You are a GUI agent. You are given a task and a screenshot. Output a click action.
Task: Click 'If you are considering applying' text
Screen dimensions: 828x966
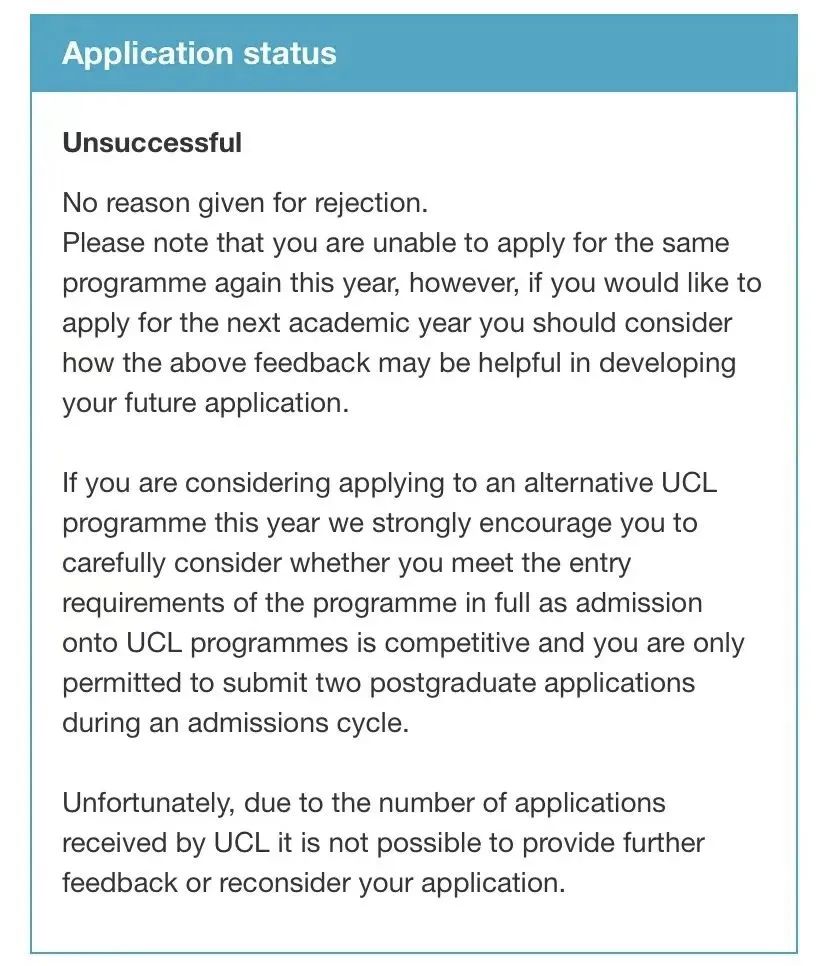(x=253, y=482)
